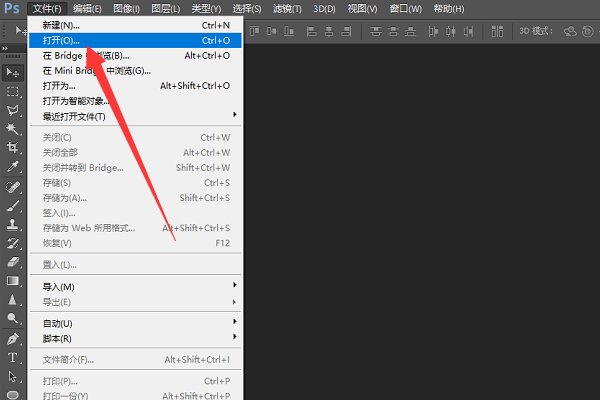This screenshot has height=400, width=600.
Task: Select the Move tool in toolbar
Action: pos(13,72)
